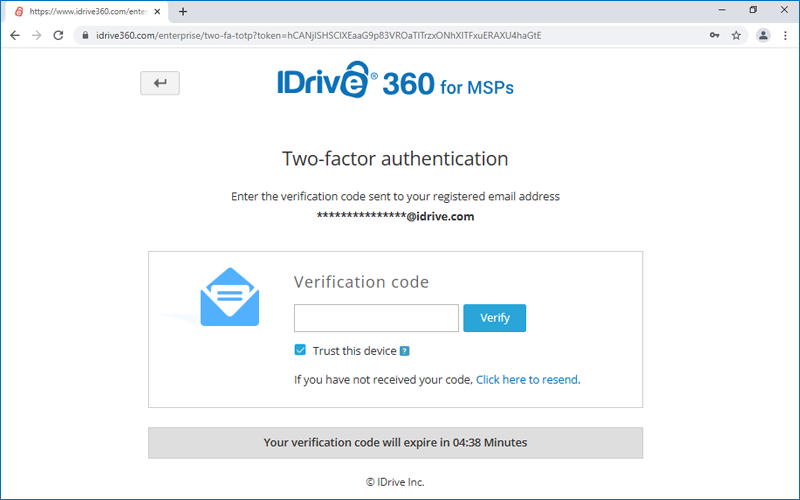
Task: Uncheck the Trust this device checkbox
Action: tap(300, 350)
